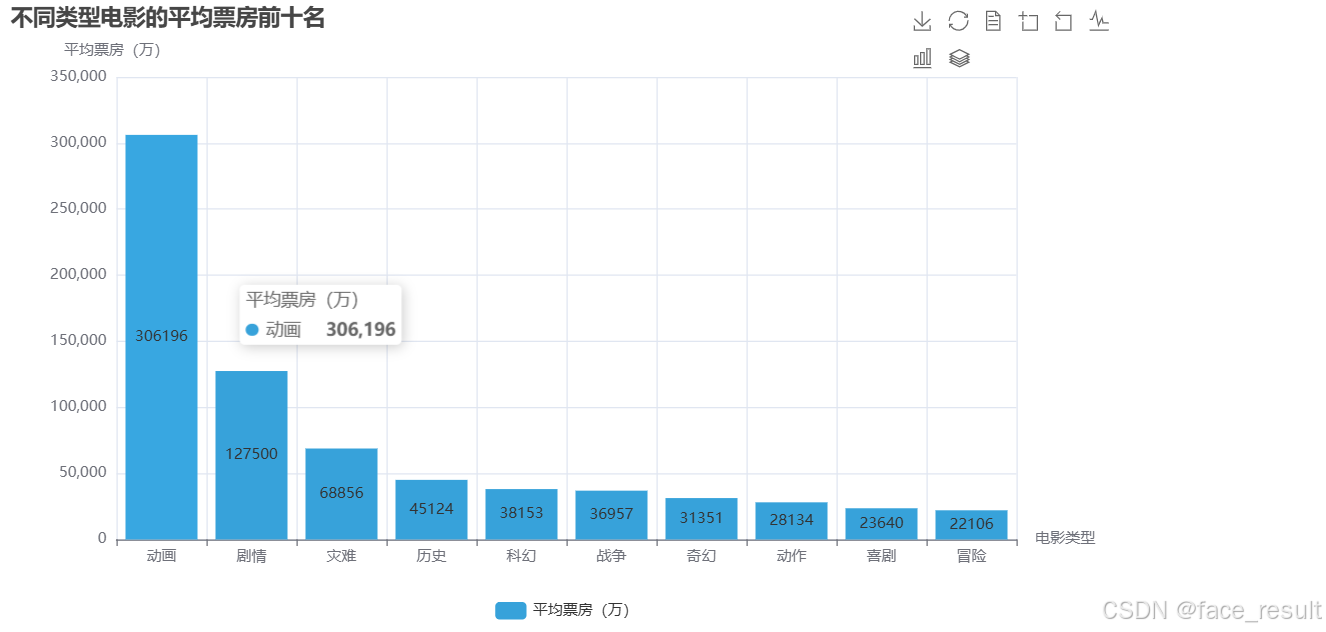The width and height of the screenshot is (1326, 632).
Task: Click the 250,000 y-axis tick label
Action: point(78,208)
